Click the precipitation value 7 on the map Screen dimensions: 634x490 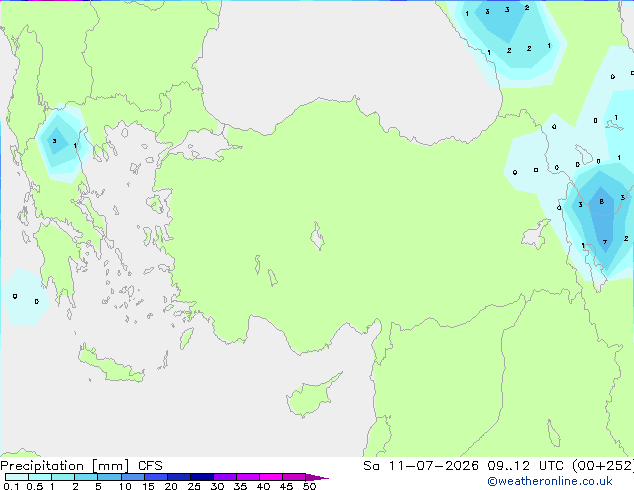605,242
